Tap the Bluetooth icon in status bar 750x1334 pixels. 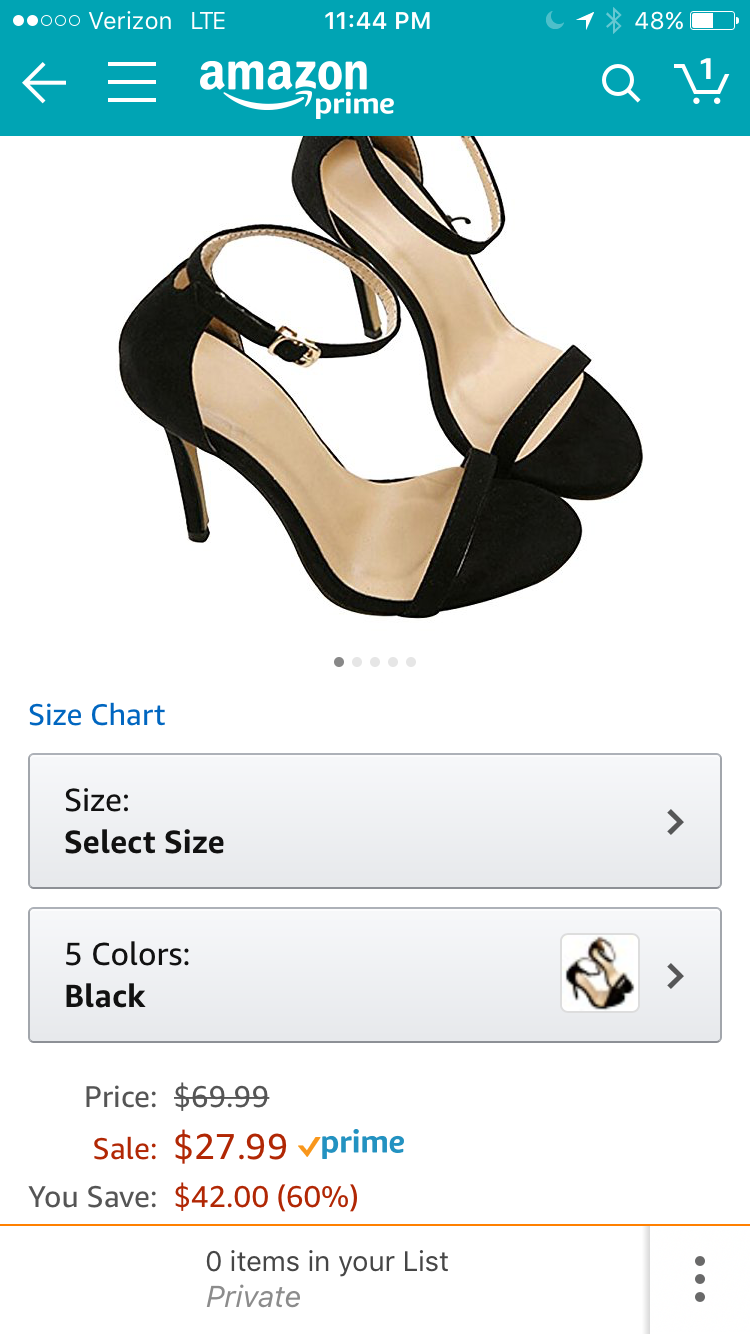pos(615,21)
